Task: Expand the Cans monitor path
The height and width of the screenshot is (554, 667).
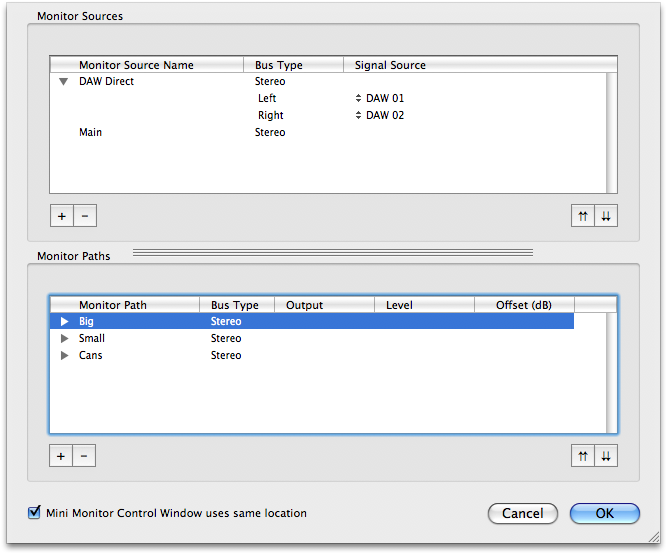Action: [64, 355]
